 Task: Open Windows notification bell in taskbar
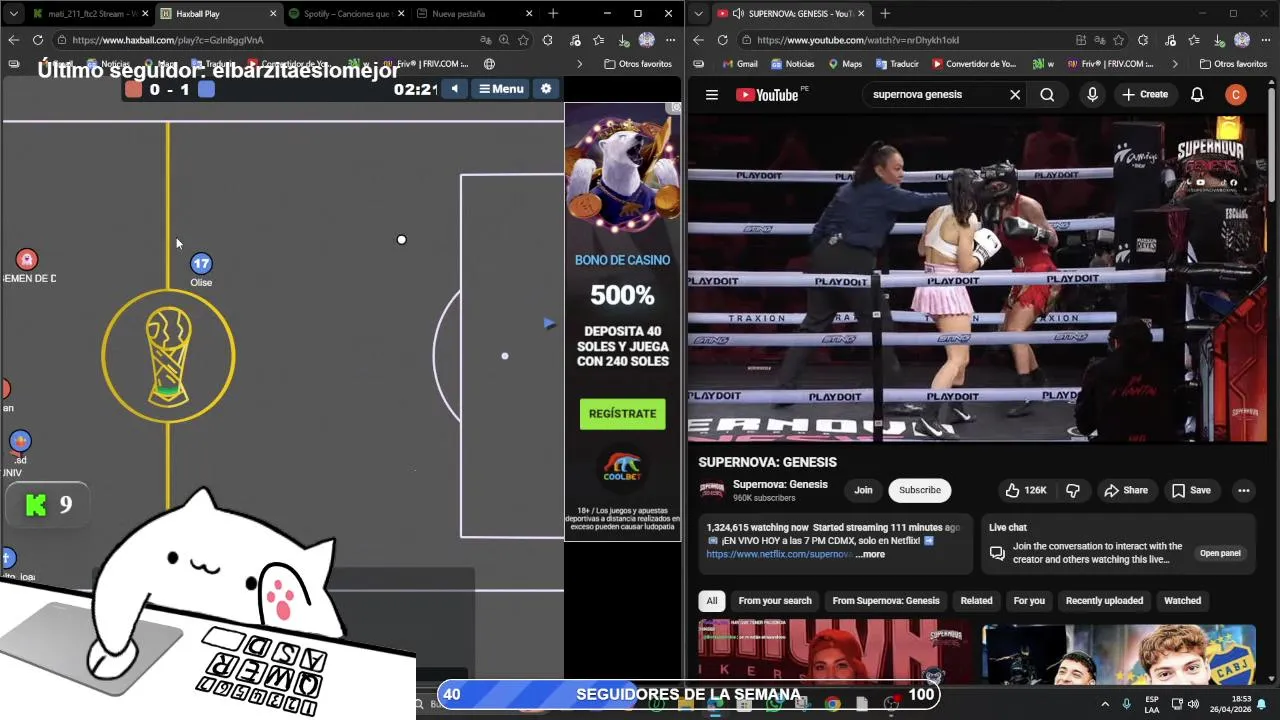[1261, 704]
